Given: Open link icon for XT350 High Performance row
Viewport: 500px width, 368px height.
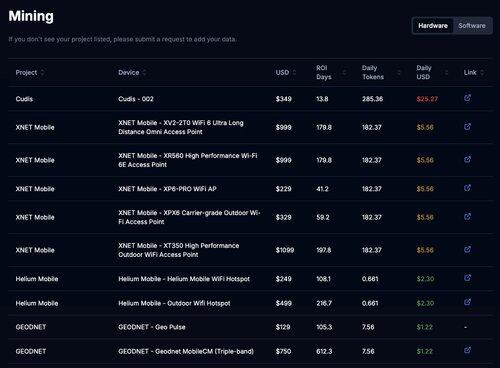Looking at the screenshot, I should coord(467,249).
